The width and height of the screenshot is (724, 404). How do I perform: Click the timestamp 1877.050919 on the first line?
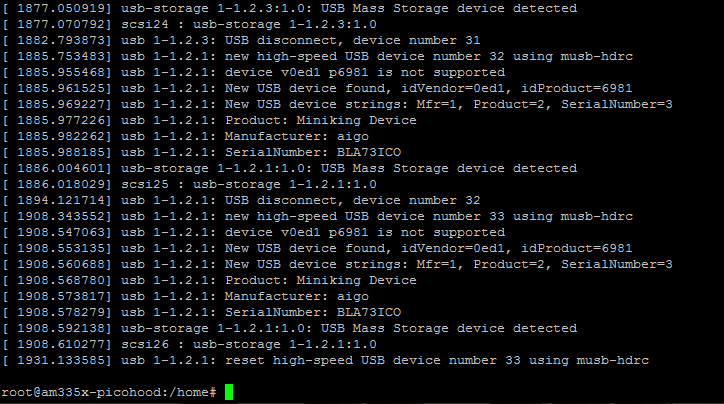[60, 8]
